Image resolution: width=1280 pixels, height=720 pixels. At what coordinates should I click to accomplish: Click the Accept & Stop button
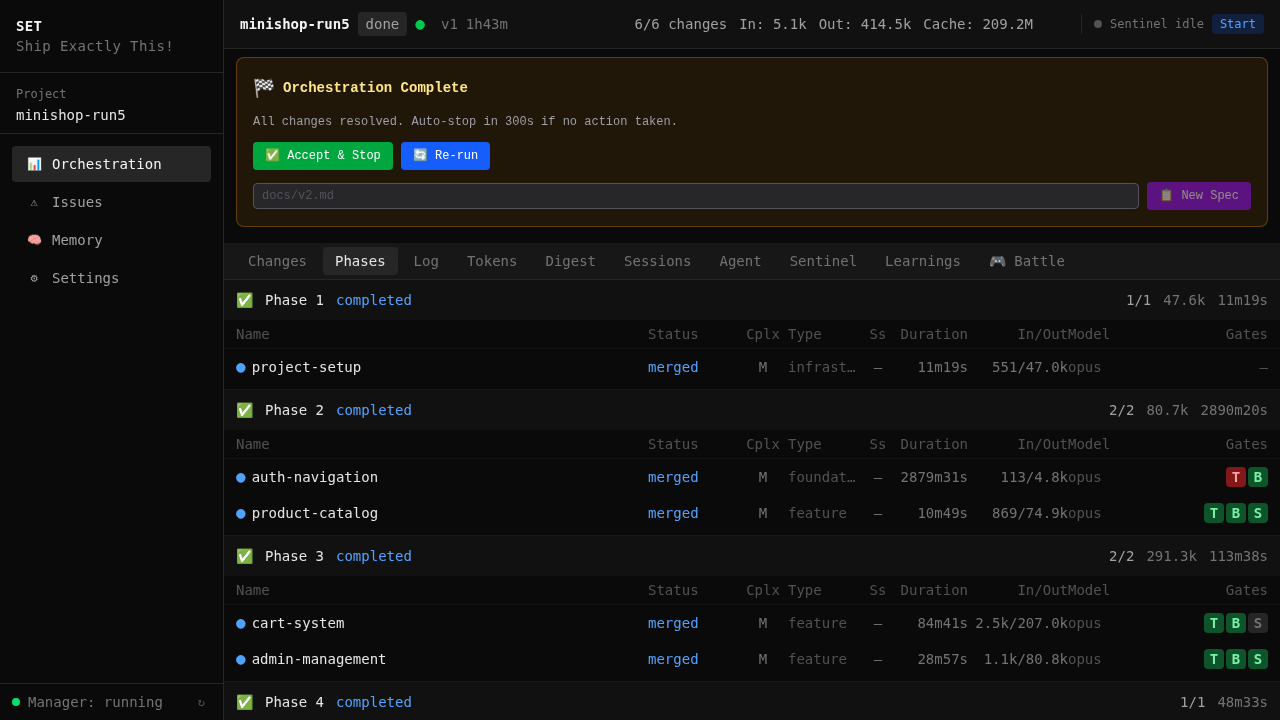click(x=323, y=156)
